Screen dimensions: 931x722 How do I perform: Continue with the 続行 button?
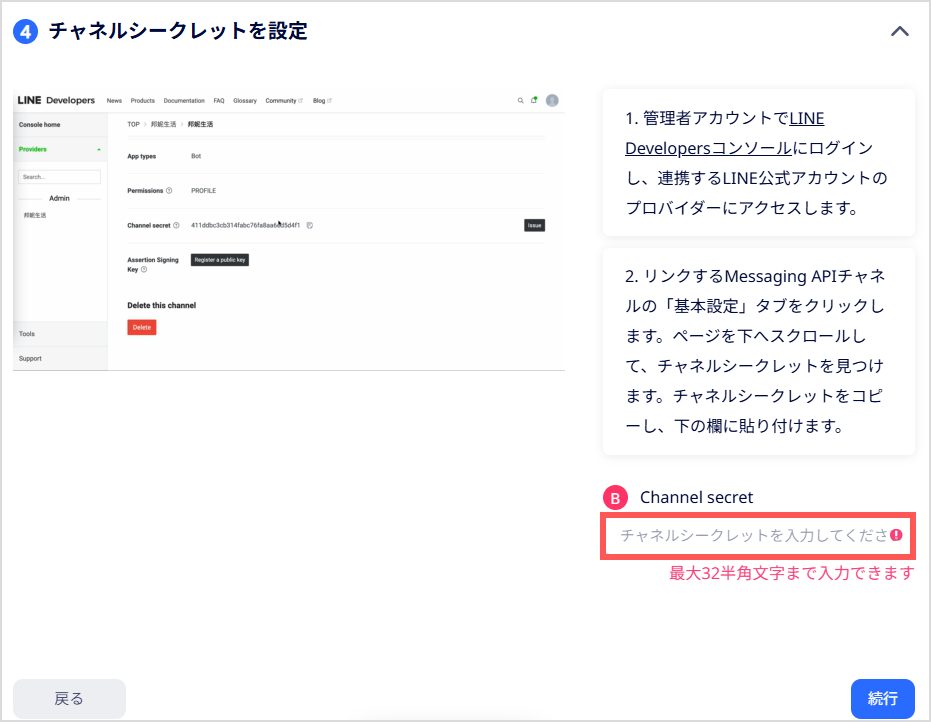(x=882, y=698)
